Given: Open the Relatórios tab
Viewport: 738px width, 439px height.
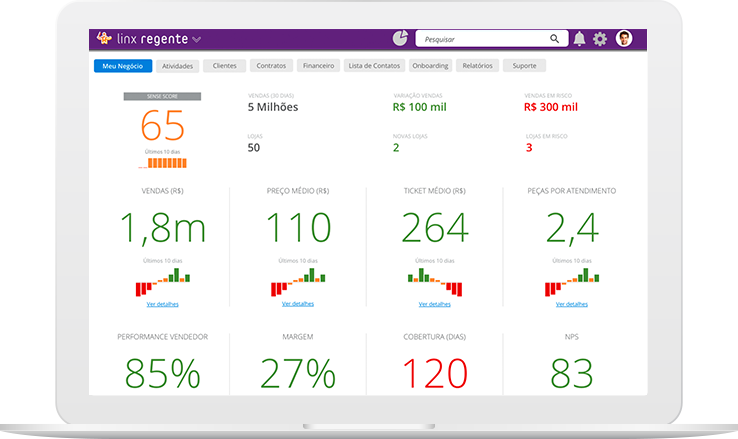Looking at the screenshot, I should 478,66.
